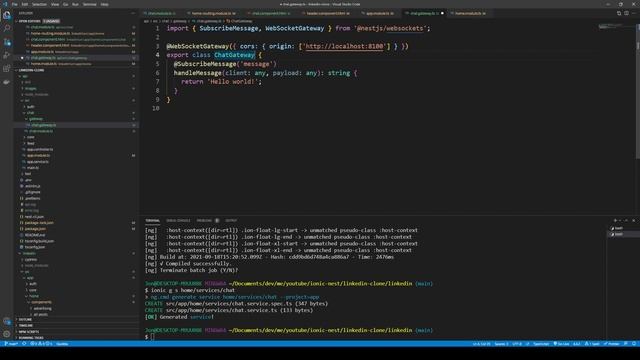Click the main branch indicator in status bar

11,344
